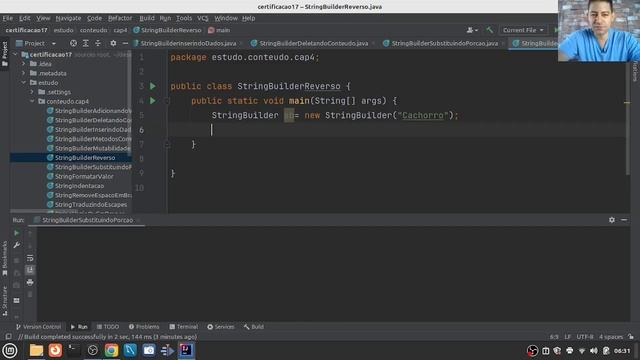Open screenshot camera app in taskbar
Image resolution: width=640 pixels, height=360 pixels.
[149, 350]
